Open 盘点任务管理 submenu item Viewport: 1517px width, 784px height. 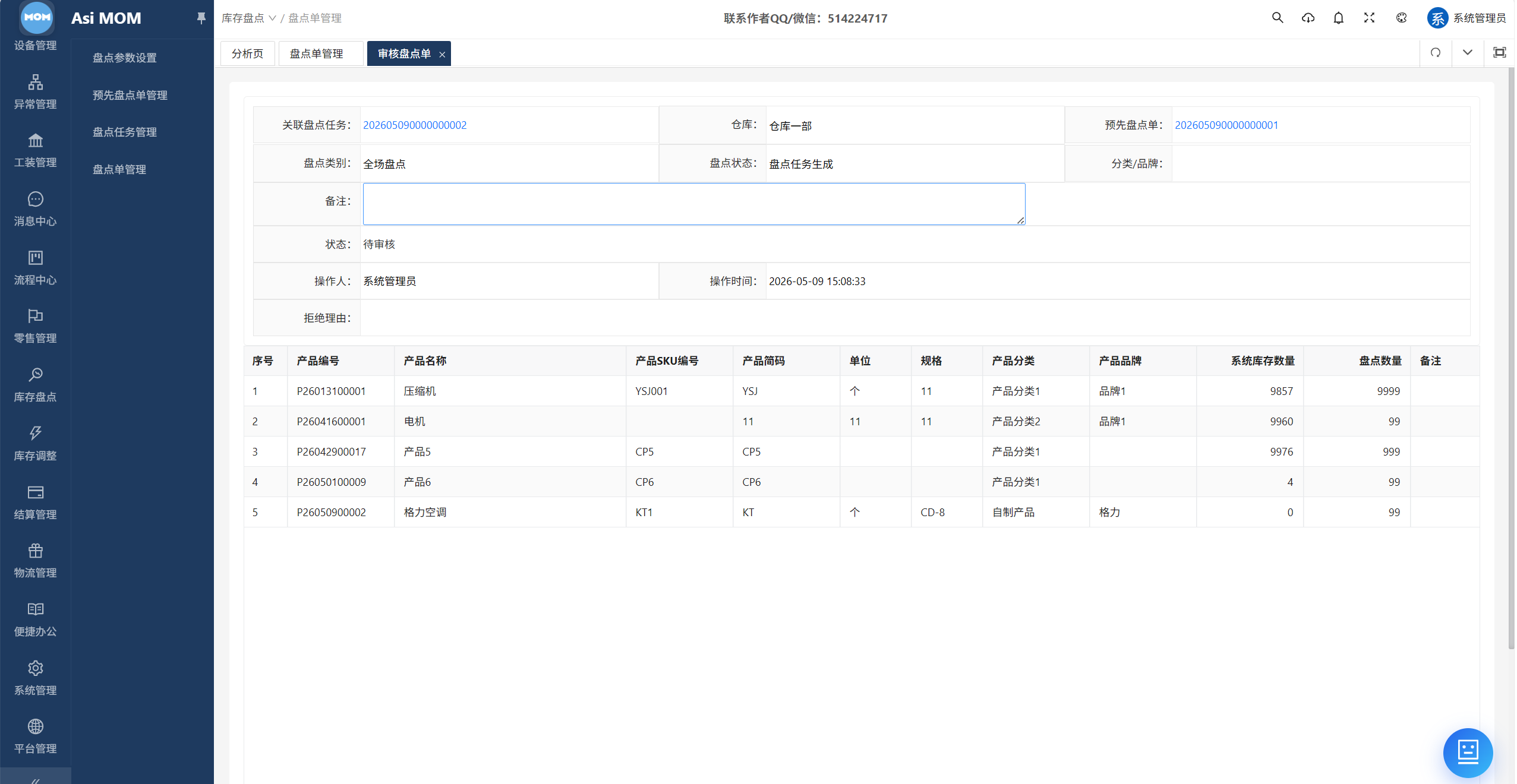pyautogui.click(x=125, y=132)
